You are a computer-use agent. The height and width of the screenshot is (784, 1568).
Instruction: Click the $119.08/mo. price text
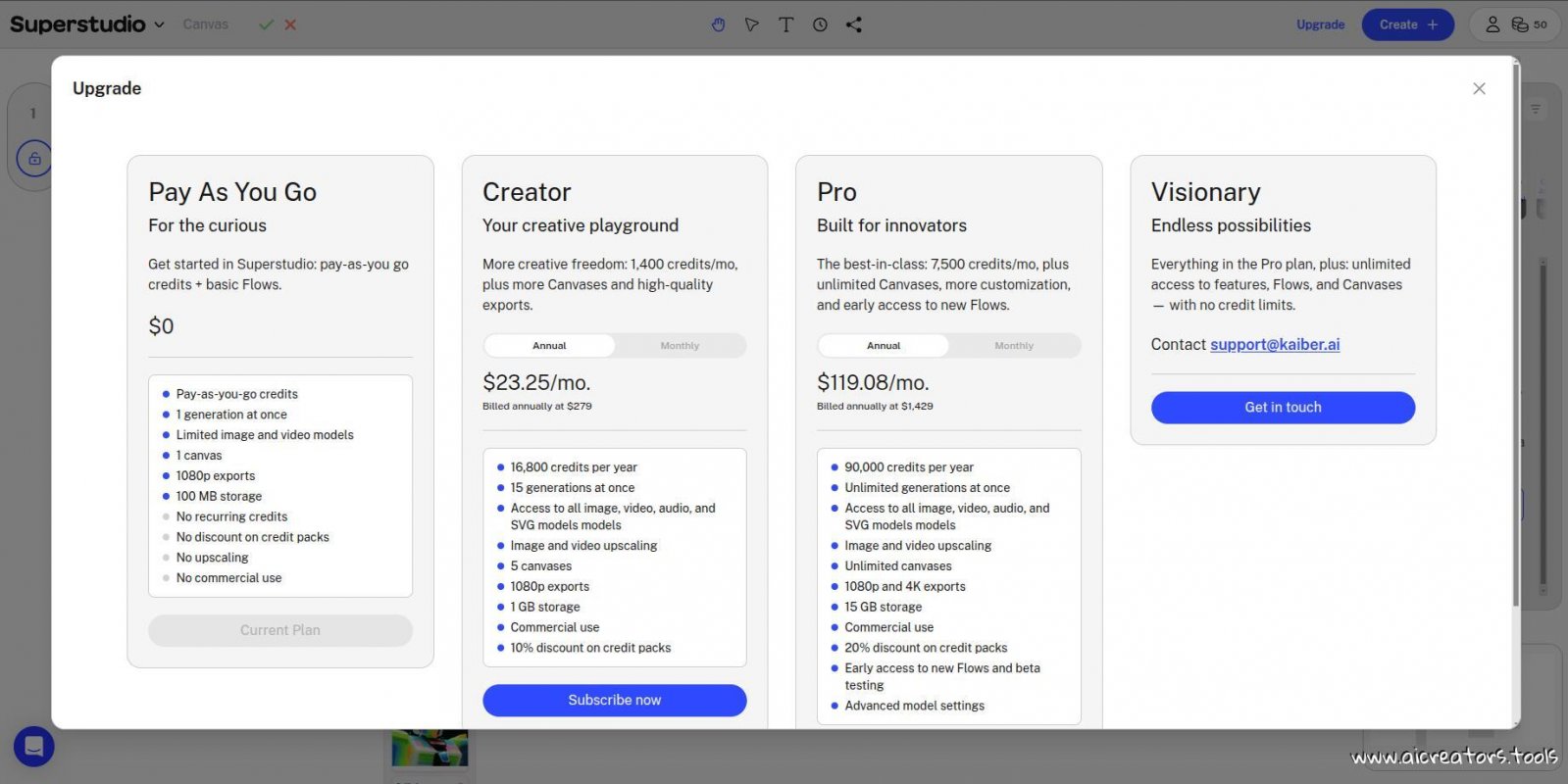tap(873, 382)
